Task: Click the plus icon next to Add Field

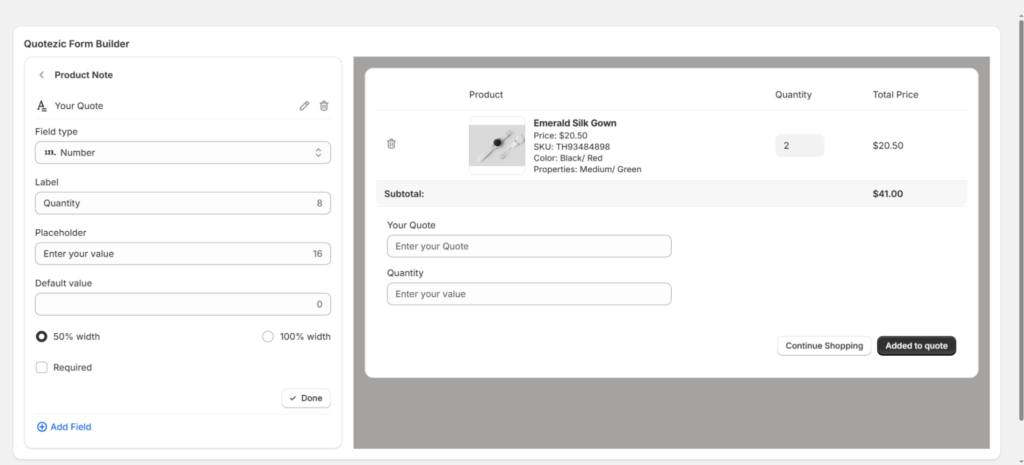Action: coord(42,427)
